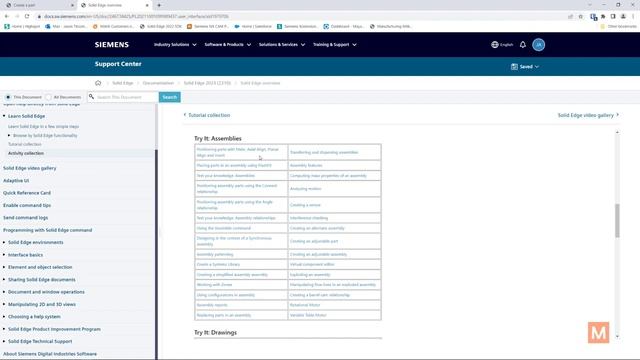Open the Other bookmarks folder
This screenshot has width=640, height=360.
point(618,26)
